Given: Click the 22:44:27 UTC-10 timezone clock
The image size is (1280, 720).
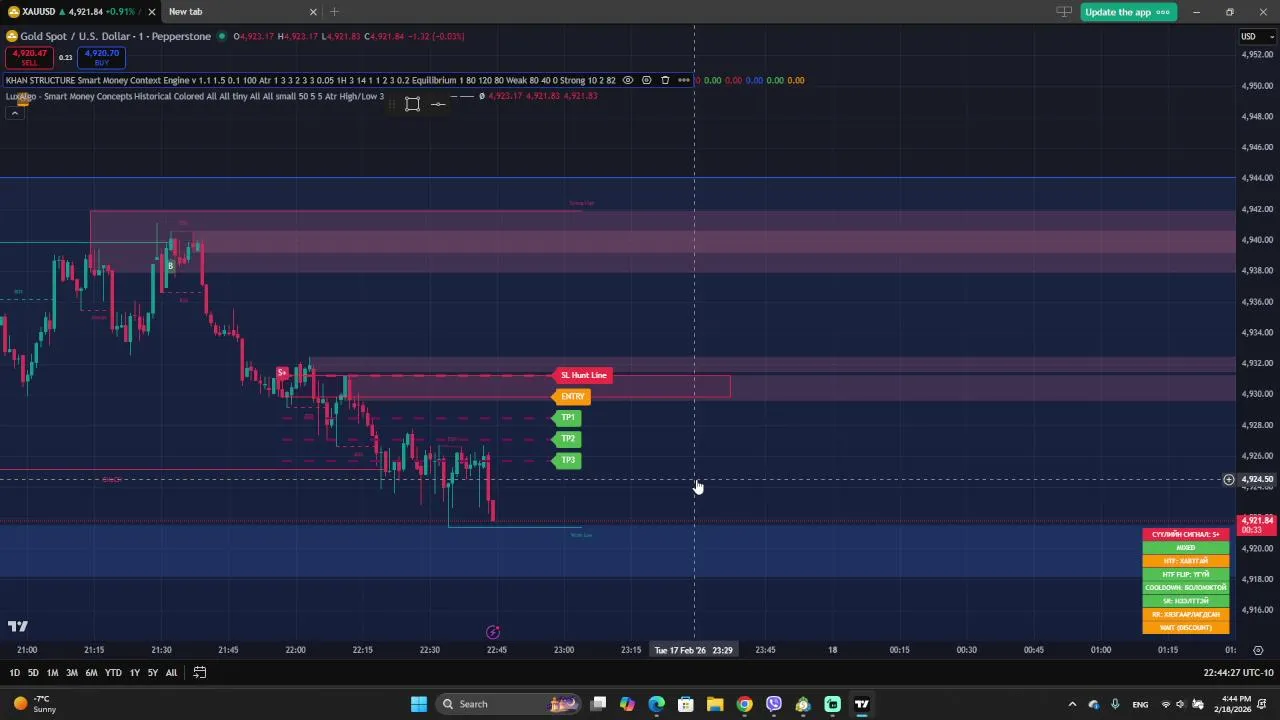Looking at the screenshot, I should (x=1238, y=673).
